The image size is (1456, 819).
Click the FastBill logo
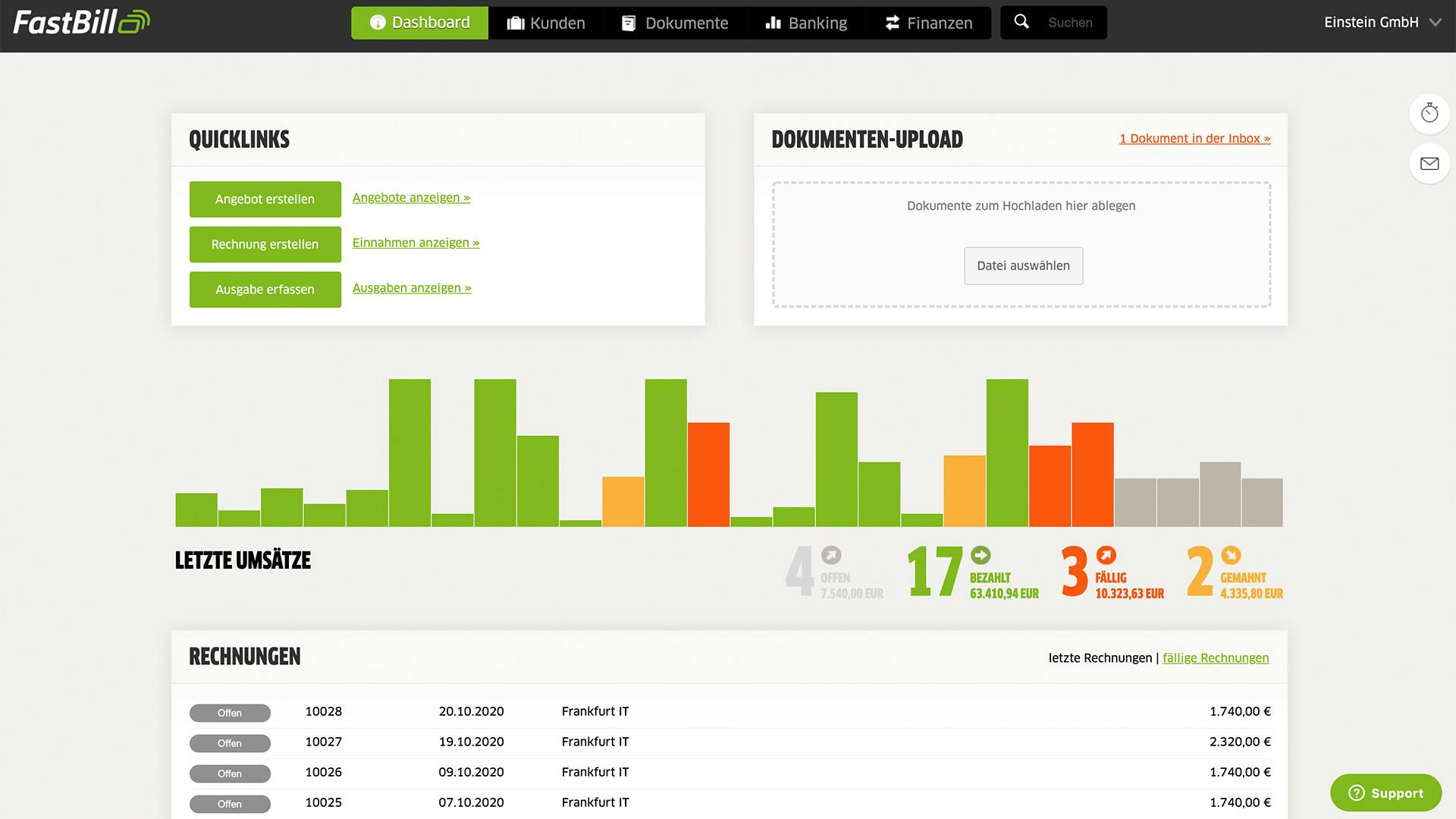click(81, 22)
